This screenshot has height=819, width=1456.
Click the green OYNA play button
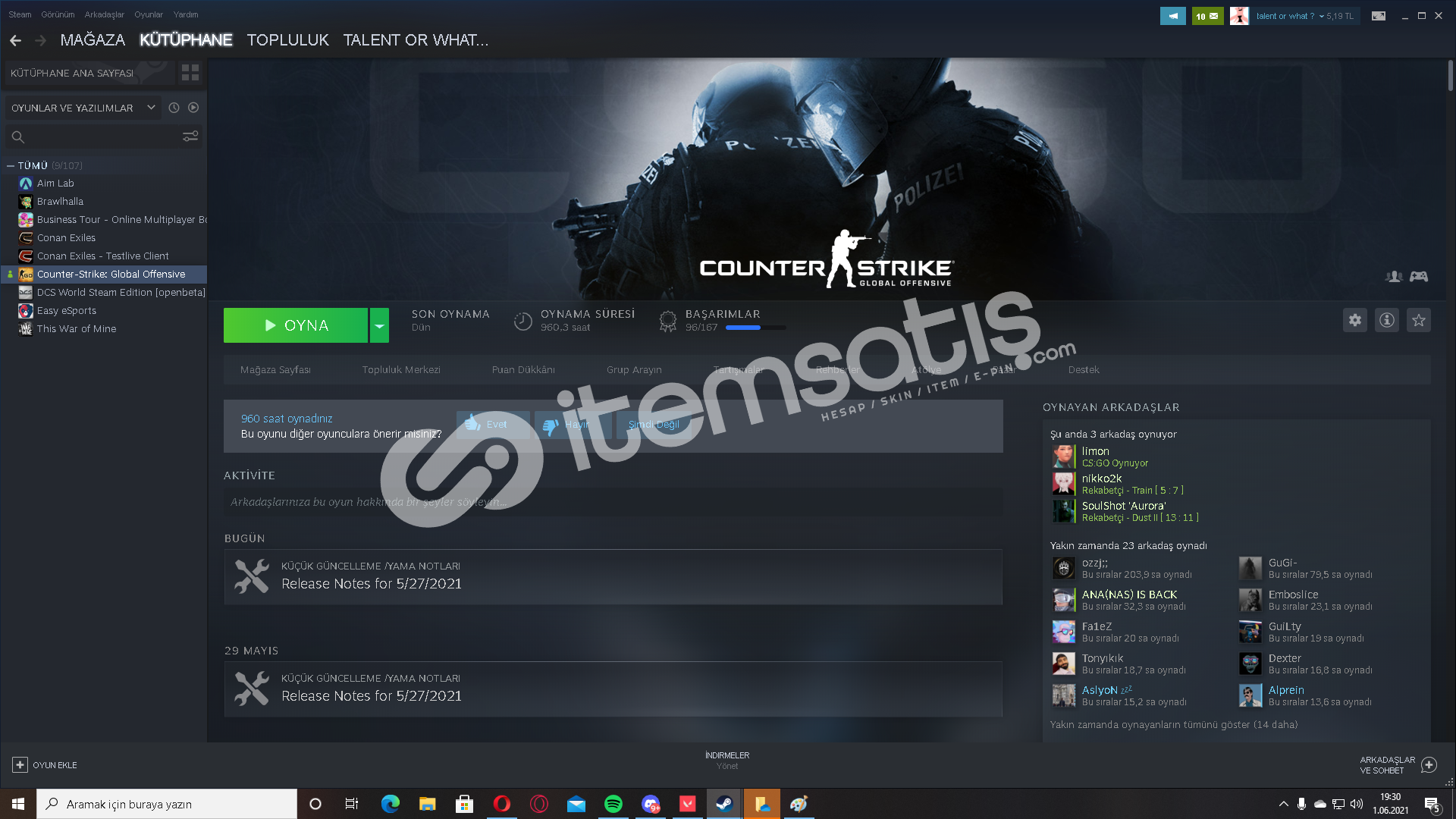296,325
